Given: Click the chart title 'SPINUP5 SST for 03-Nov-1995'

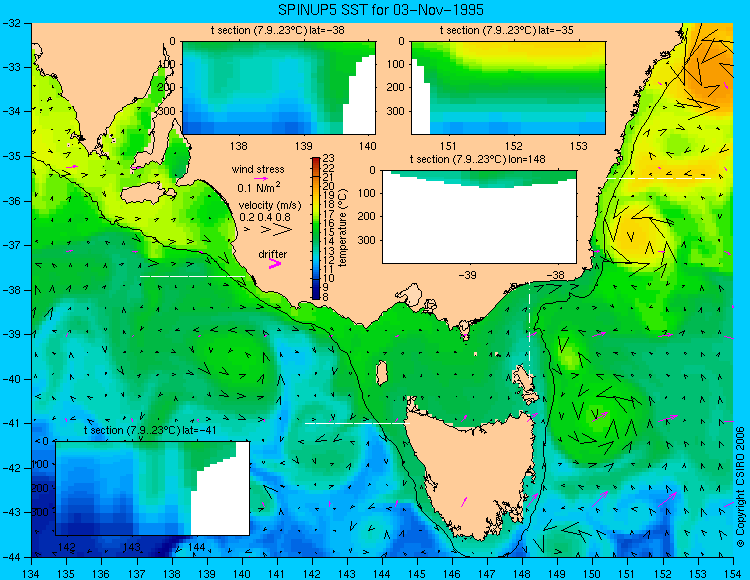Looking at the screenshot, I should pos(380,10).
